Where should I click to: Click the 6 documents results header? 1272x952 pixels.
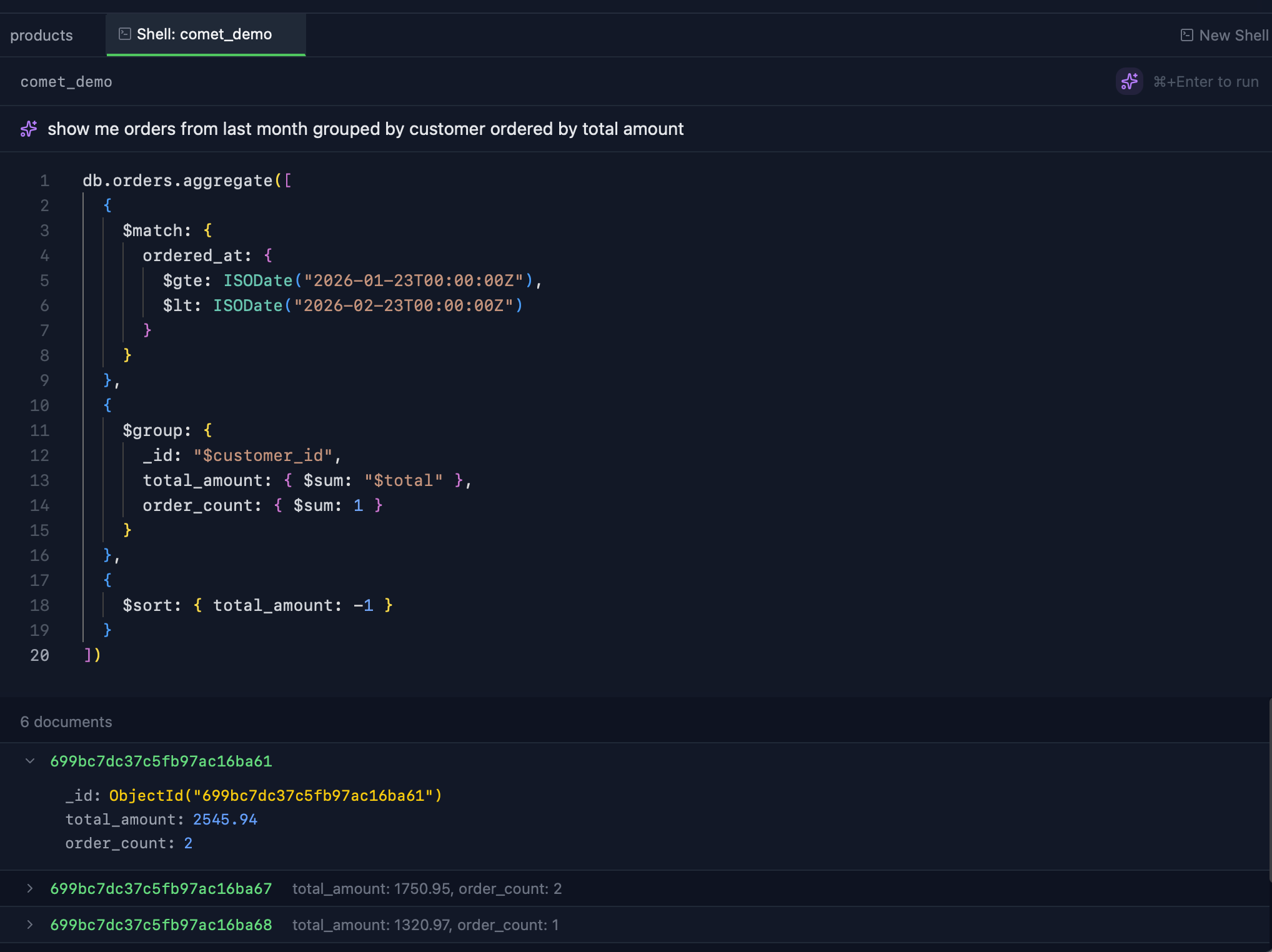pyautogui.click(x=67, y=721)
